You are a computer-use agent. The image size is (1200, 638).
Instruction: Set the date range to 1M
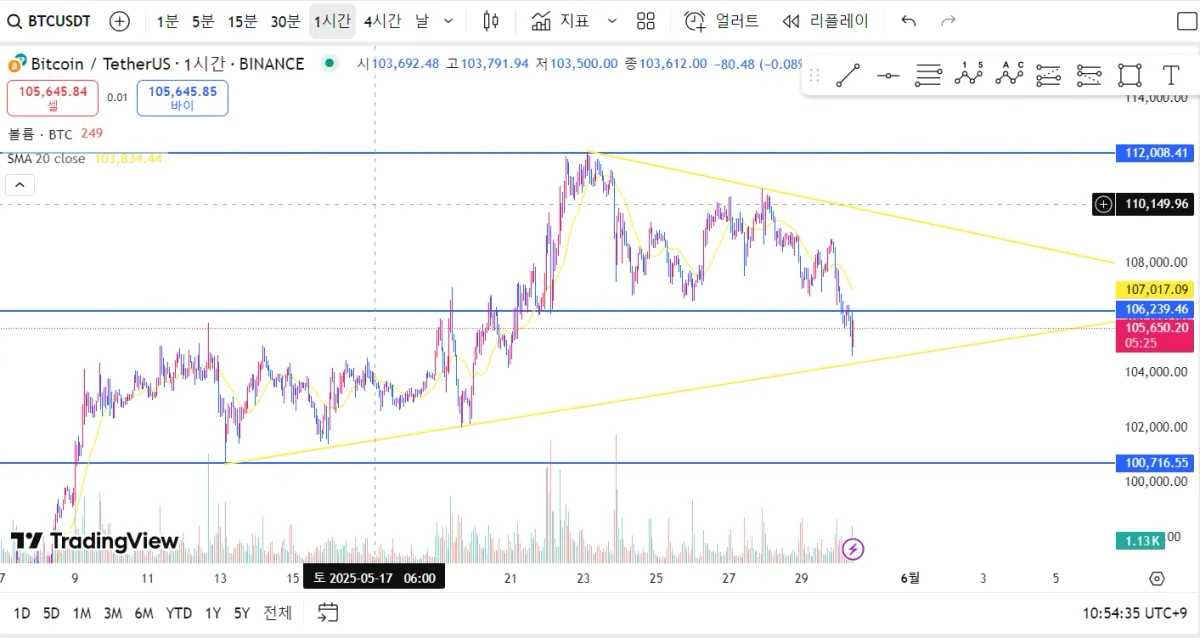pyautogui.click(x=82, y=613)
